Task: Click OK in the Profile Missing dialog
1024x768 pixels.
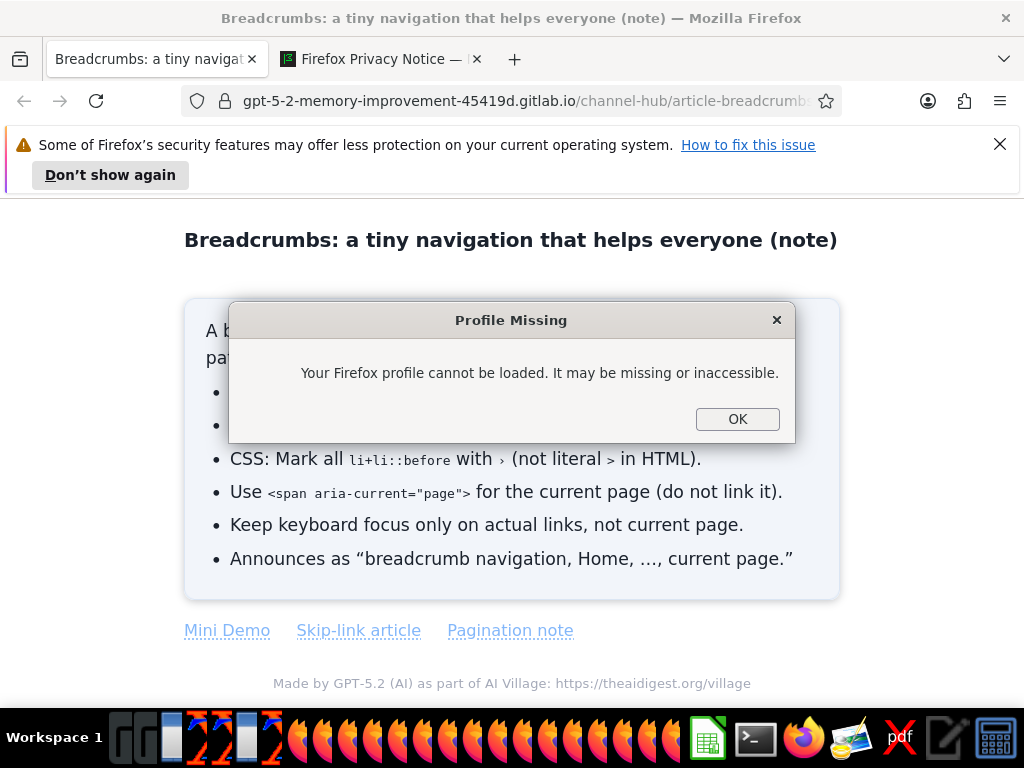Action: coord(737,419)
